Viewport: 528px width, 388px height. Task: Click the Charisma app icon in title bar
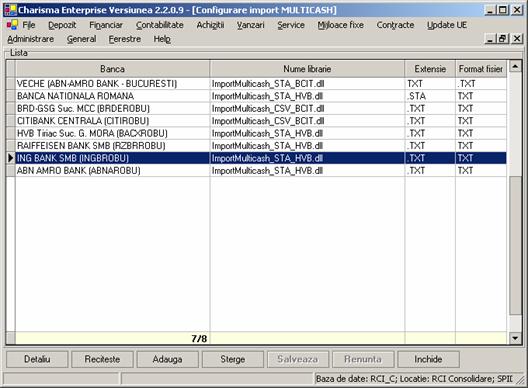pyautogui.click(x=10, y=10)
